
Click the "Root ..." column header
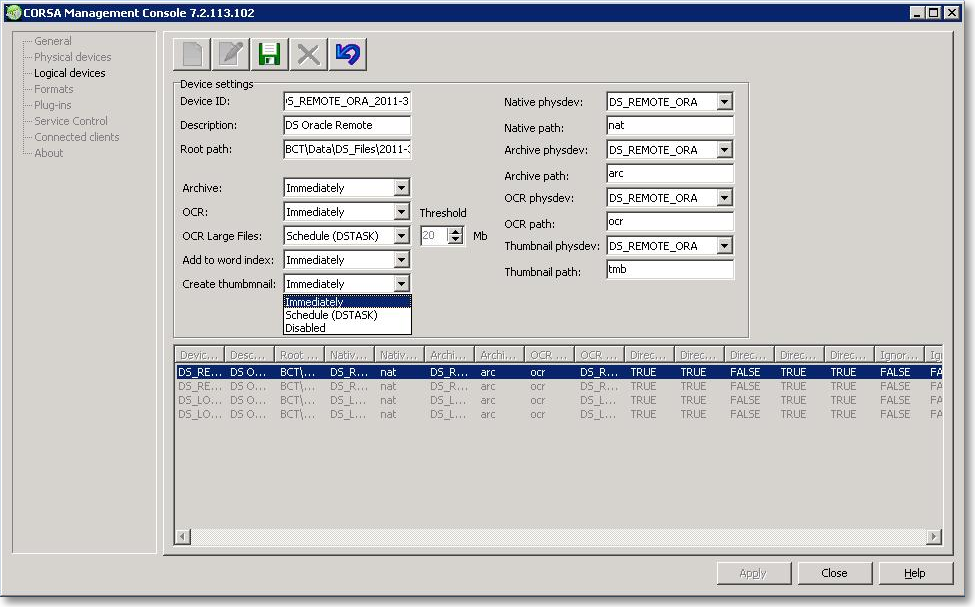pyautogui.click(x=299, y=355)
